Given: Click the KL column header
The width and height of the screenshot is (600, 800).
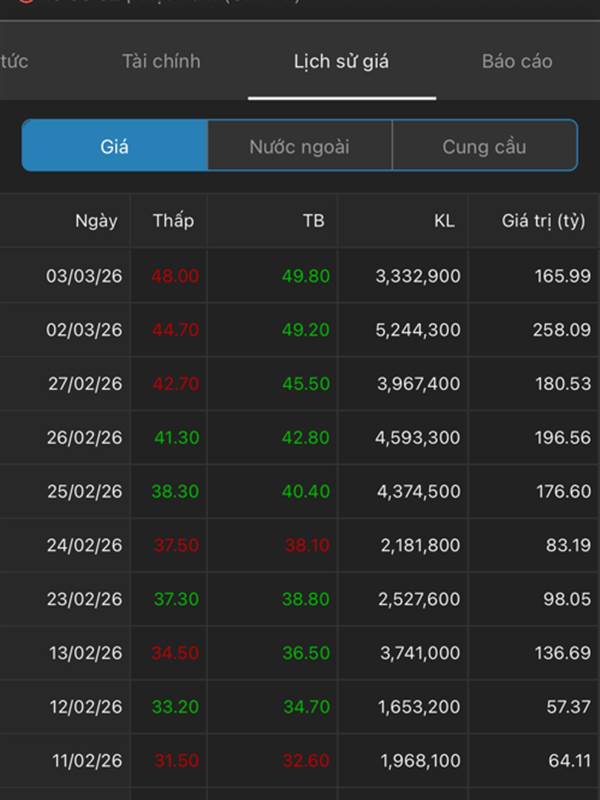Looking at the screenshot, I should tap(444, 221).
